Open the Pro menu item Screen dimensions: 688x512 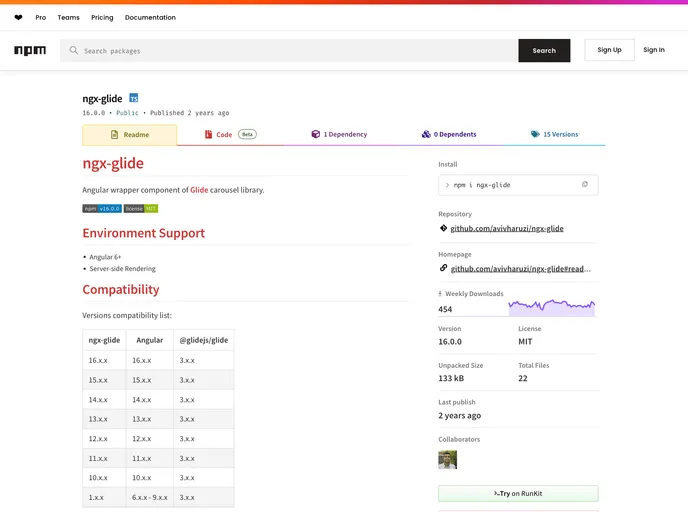click(x=41, y=18)
